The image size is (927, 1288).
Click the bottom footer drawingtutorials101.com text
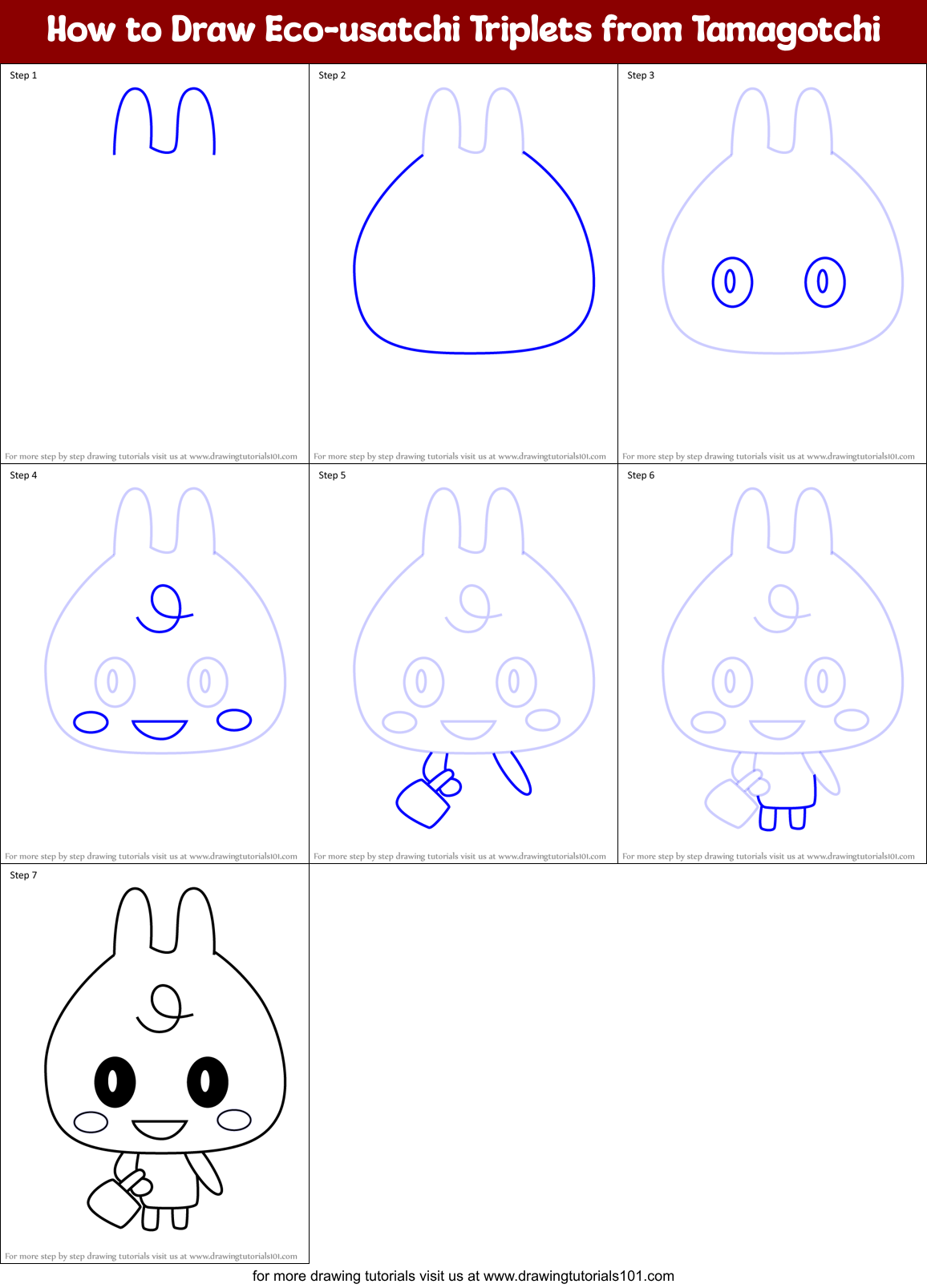pyautogui.click(x=463, y=1276)
